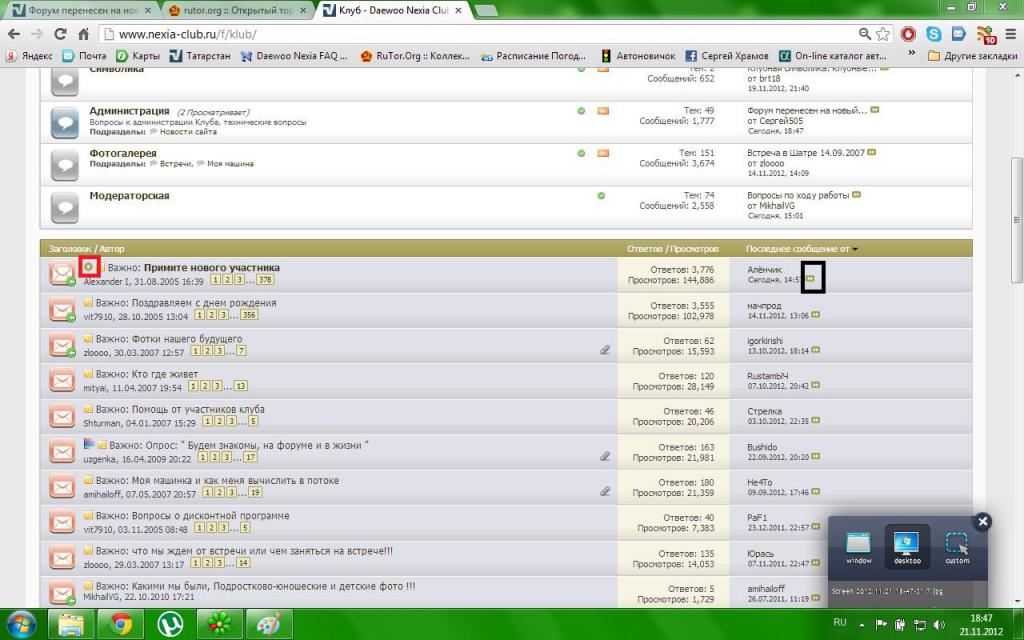Image resolution: width=1024 pixels, height=640 pixels.
Task: Select "desktop" capture mode
Action: 907,548
